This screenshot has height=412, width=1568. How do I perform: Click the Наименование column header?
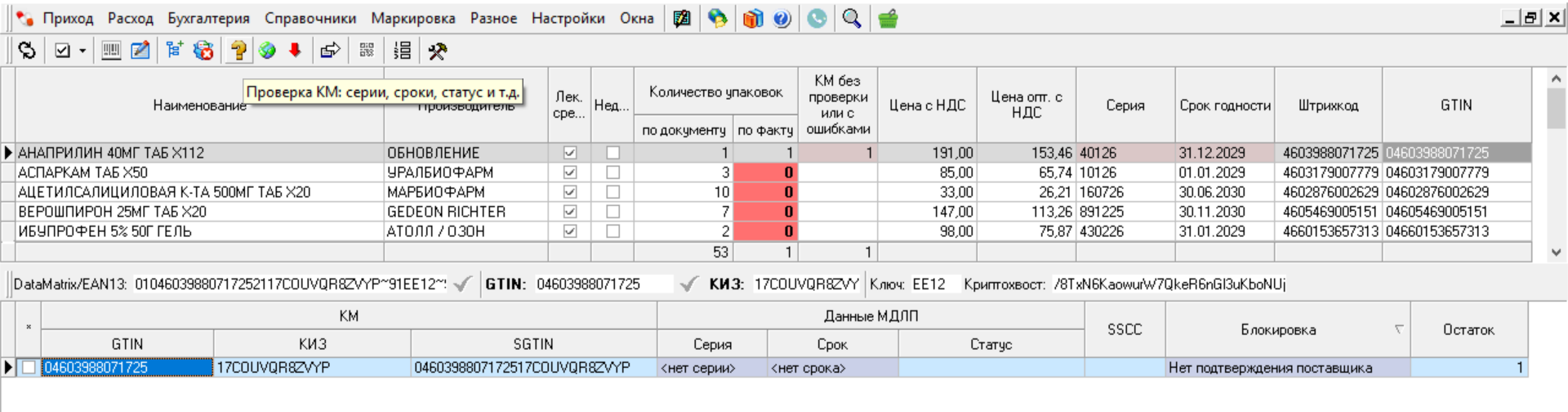point(200,105)
